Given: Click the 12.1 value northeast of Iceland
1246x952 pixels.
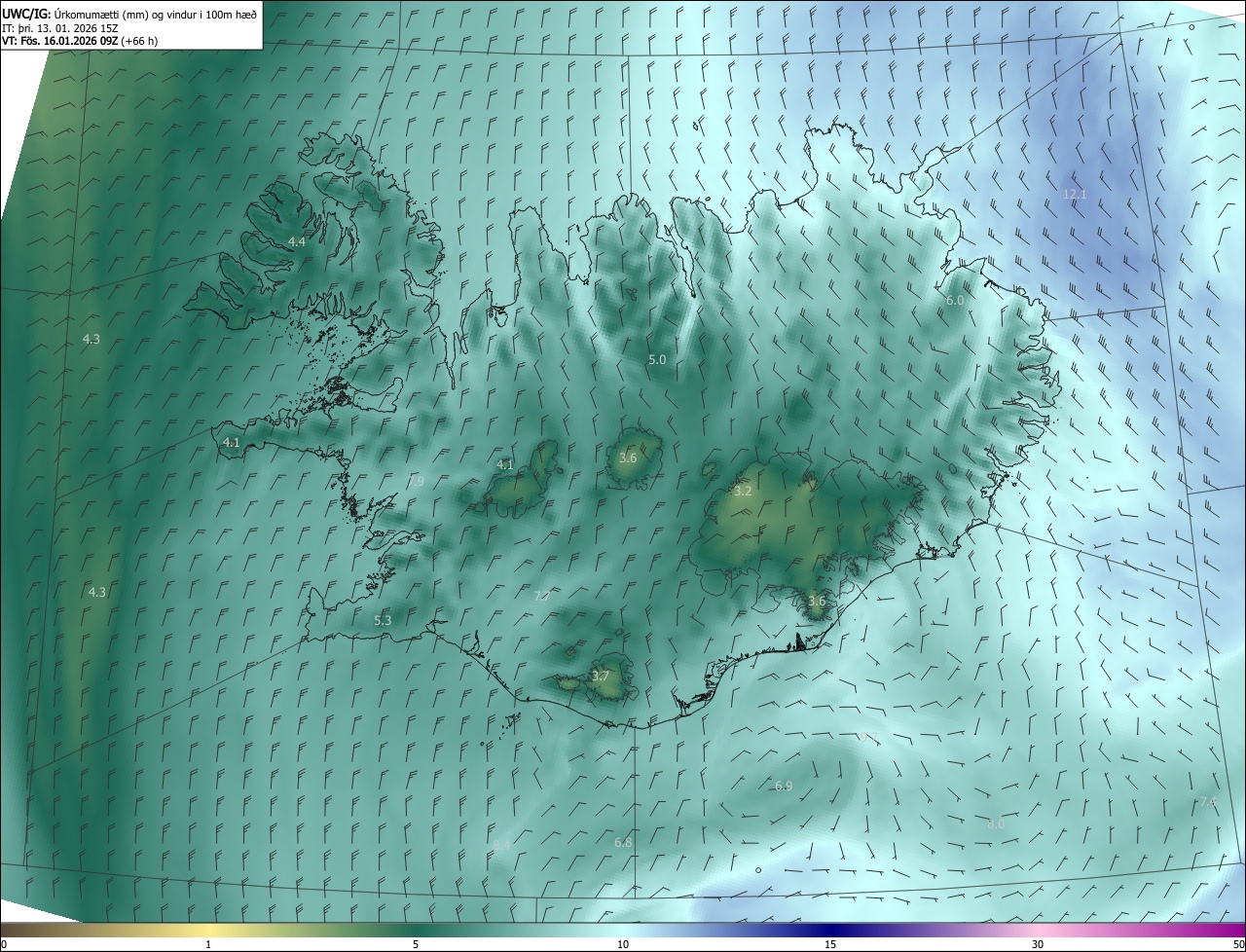Looking at the screenshot, I should 1074,195.
